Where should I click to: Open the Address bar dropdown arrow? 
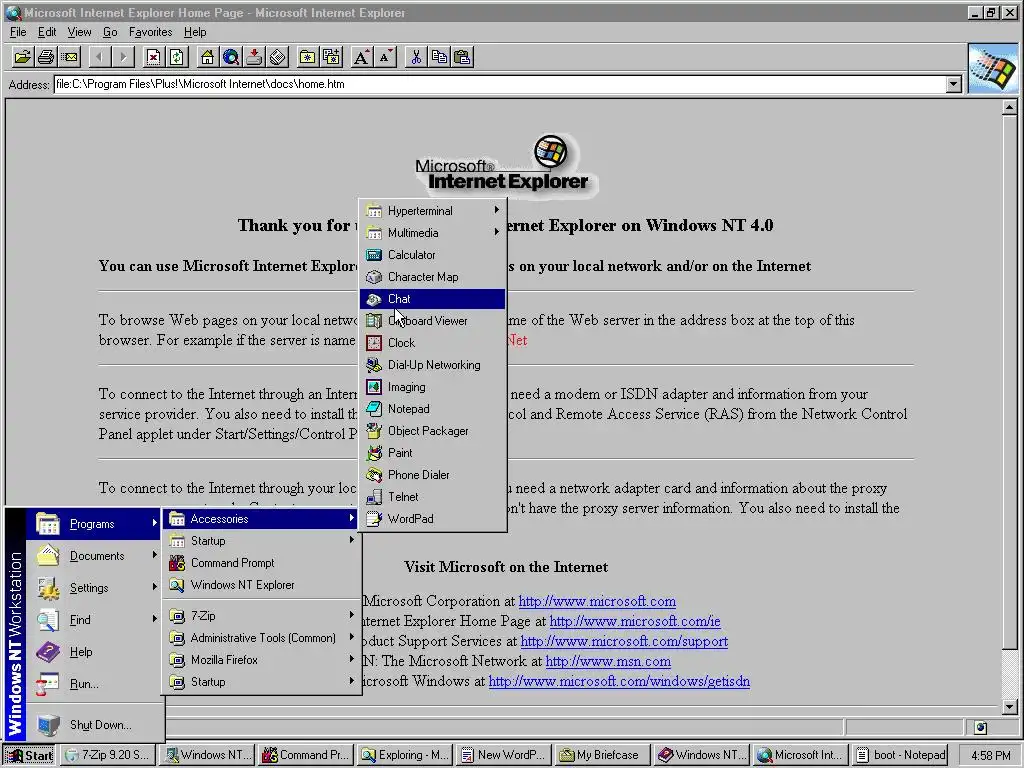pyautogui.click(x=953, y=84)
